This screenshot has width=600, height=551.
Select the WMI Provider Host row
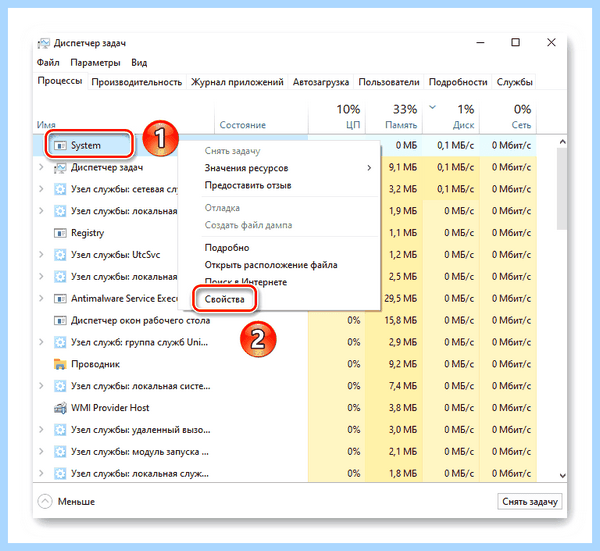[x=285, y=408]
